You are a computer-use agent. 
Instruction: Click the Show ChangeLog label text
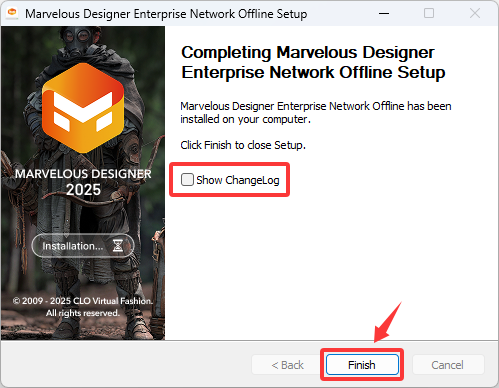pos(238,180)
